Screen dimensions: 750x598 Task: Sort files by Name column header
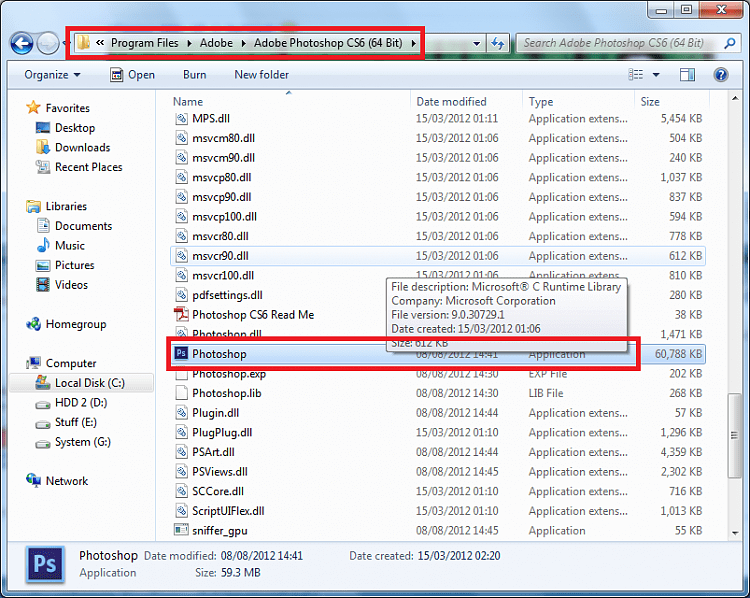[288, 101]
